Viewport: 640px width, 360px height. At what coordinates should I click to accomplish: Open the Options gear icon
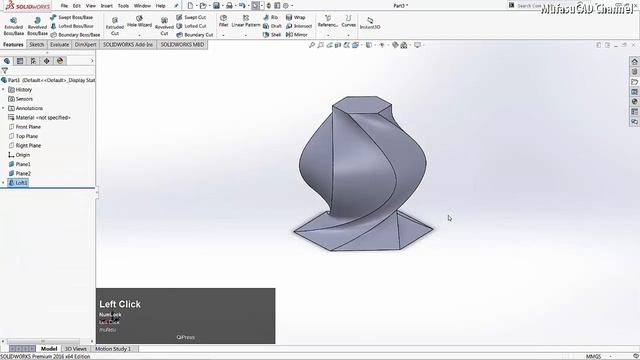point(286,6)
